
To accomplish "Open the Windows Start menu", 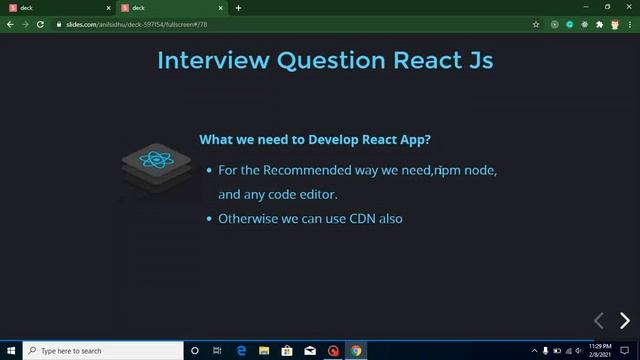I will point(11,351).
